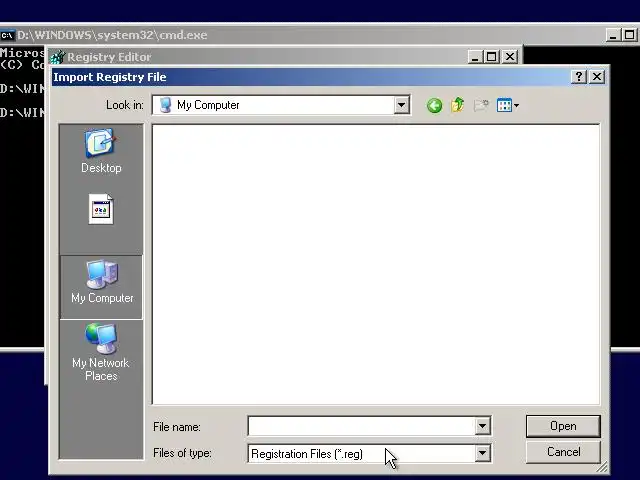Expand the Files of type dropdown arrow
Viewport: 640px width, 480px height.
(482, 453)
